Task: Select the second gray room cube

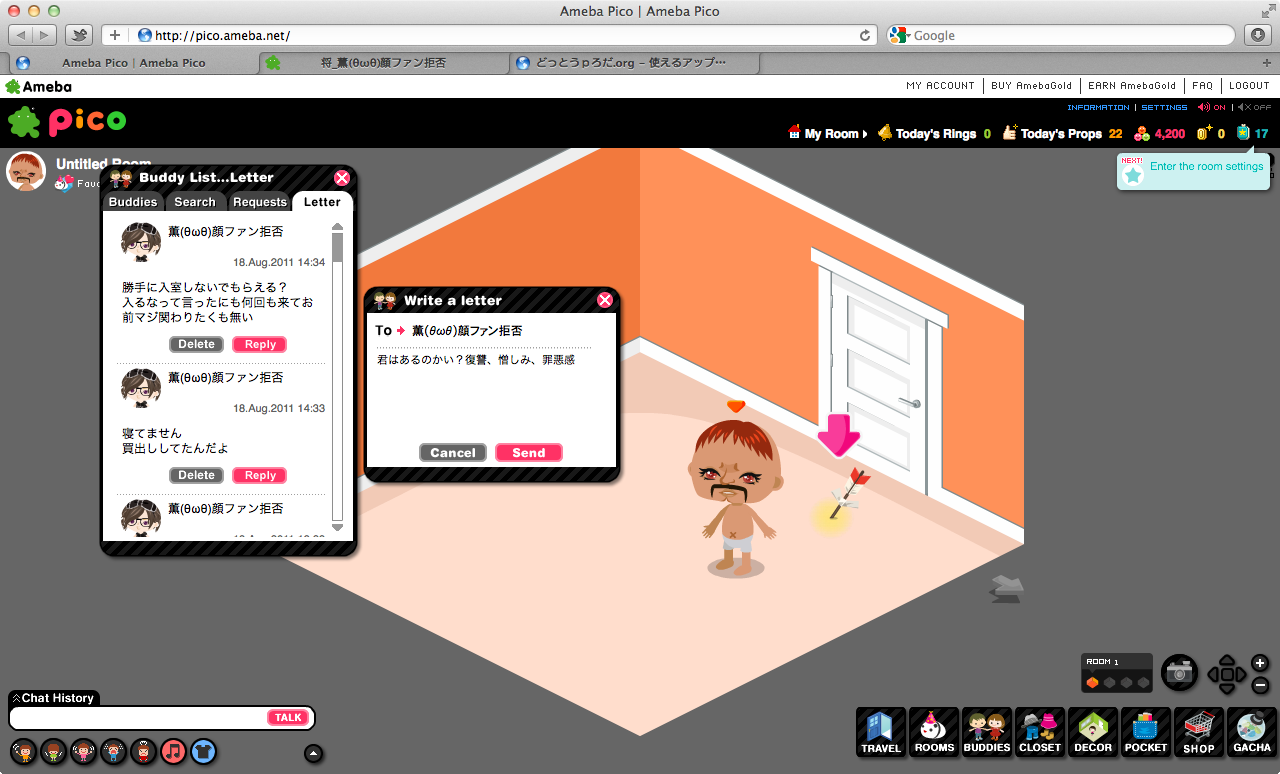Action: (1110, 682)
